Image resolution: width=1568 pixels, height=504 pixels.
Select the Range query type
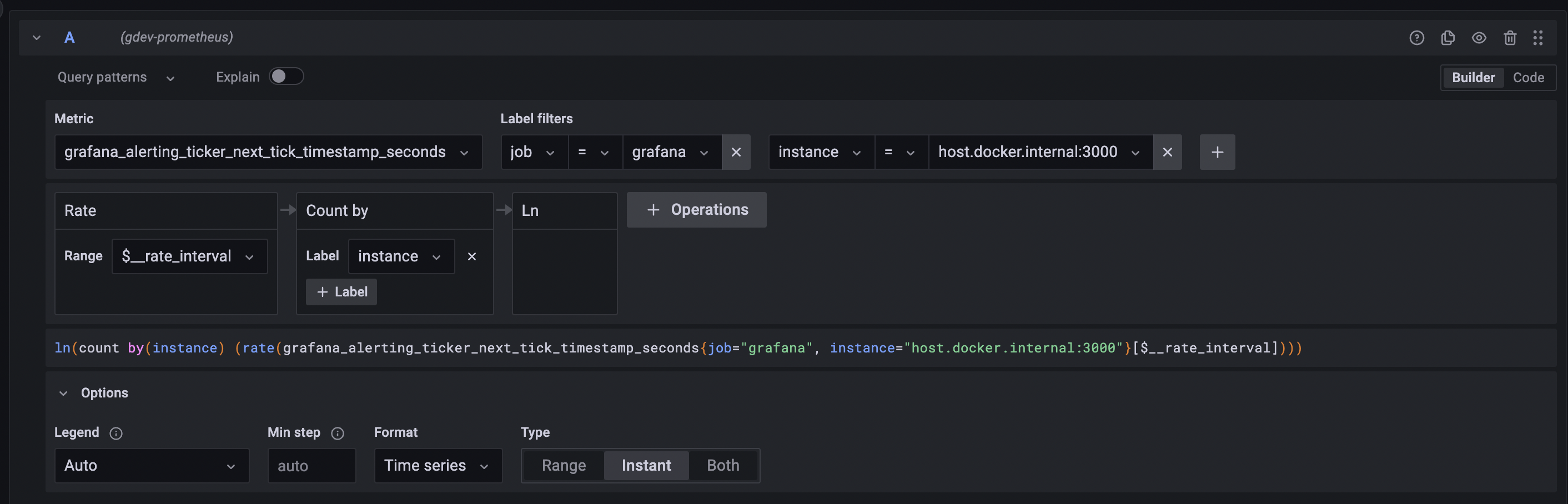[564, 465]
